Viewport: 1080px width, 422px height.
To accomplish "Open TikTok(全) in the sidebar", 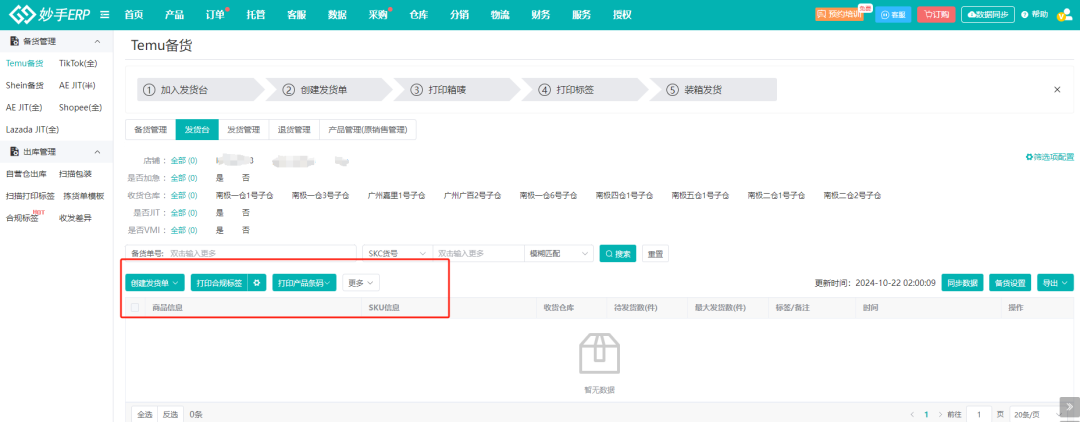I will (78, 63).
